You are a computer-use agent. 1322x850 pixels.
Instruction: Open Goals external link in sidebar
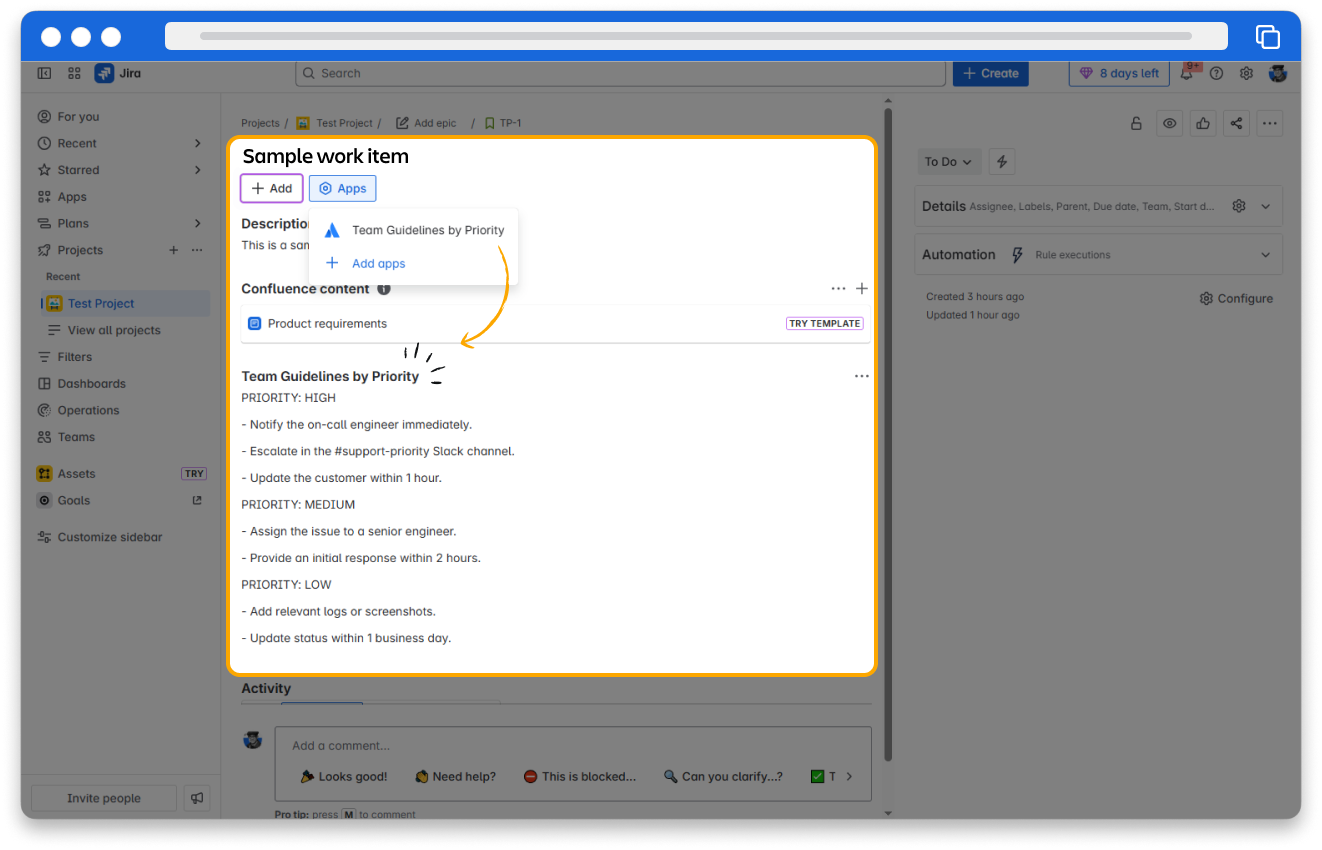pyautogui.click(x=197, y=500)
